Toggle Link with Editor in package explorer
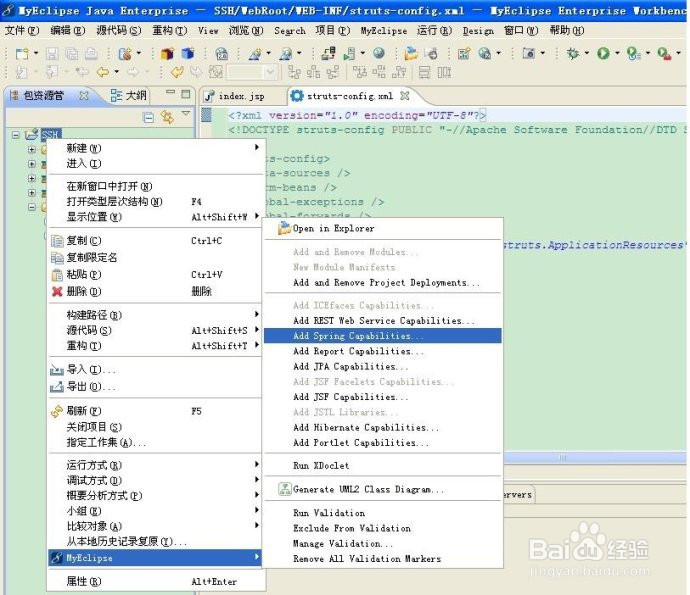 pyautogui.click(x=167, y=117)
